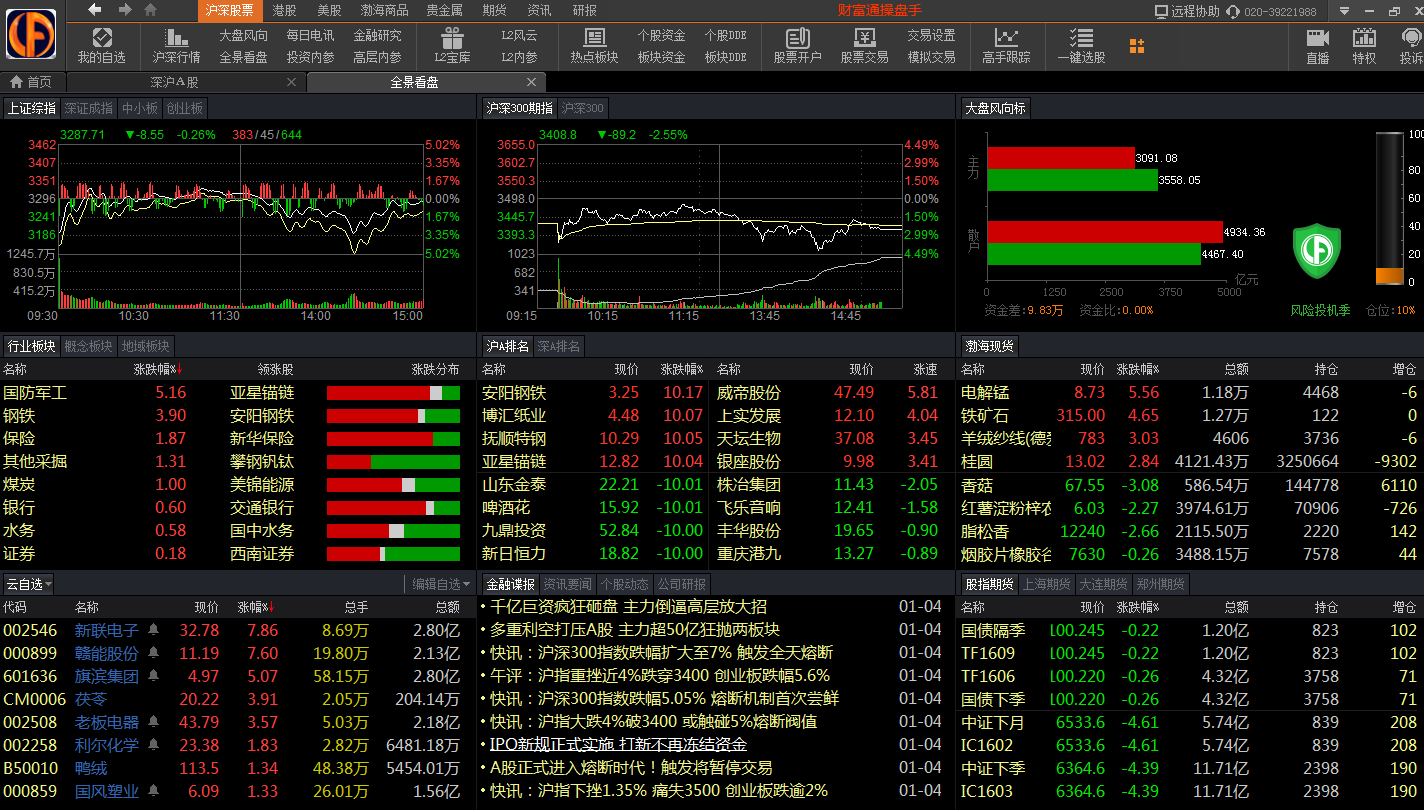Image resolution: width=1424 pixels, height=810 pixels.
Task: Open 直播 live broadcast camera icon
Action: [1317, 39]
